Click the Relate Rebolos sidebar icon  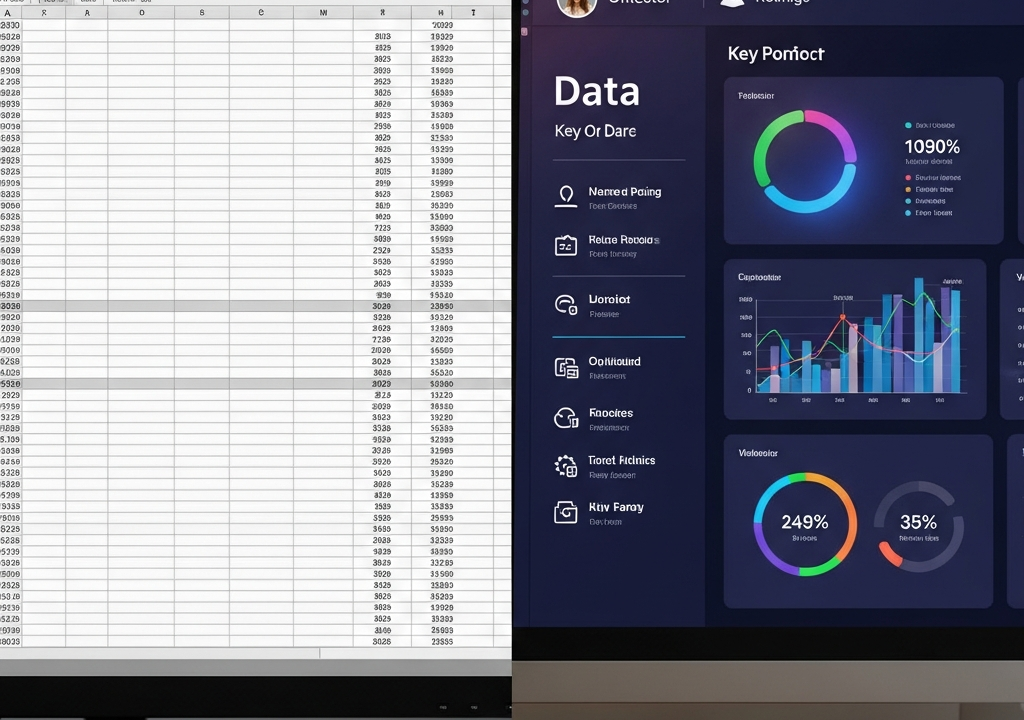coord(566,246)
